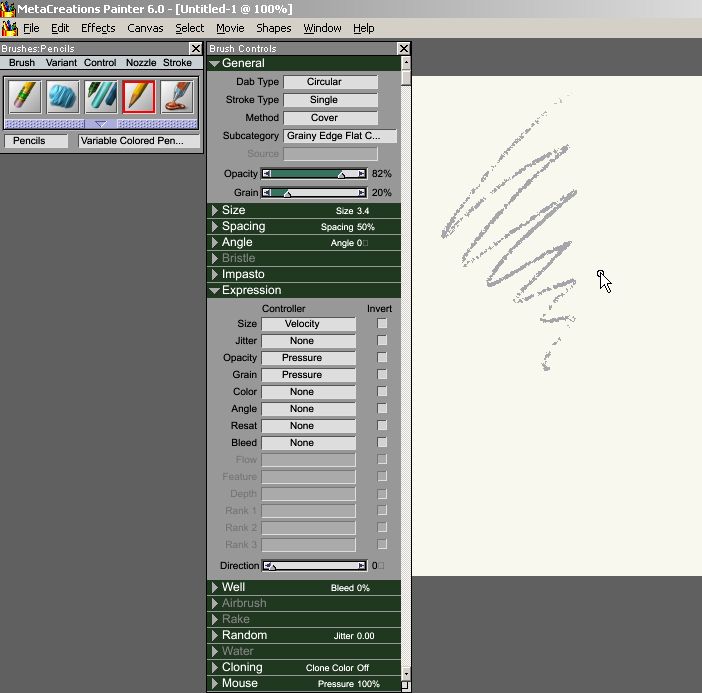Expand the Angle section

(x=214, y=243)
